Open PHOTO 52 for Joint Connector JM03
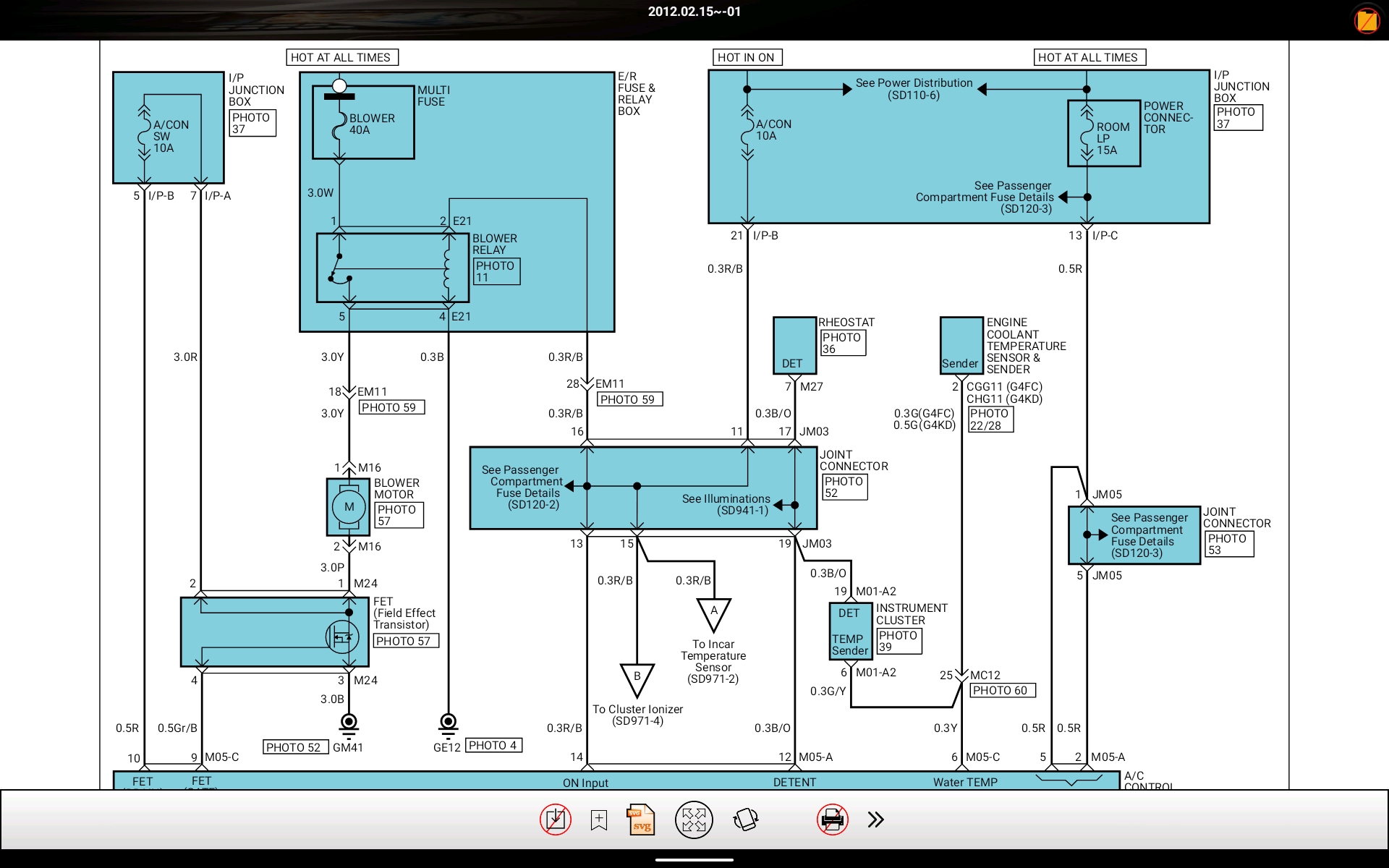This screenshot has height=868, width=1389. 844,487
